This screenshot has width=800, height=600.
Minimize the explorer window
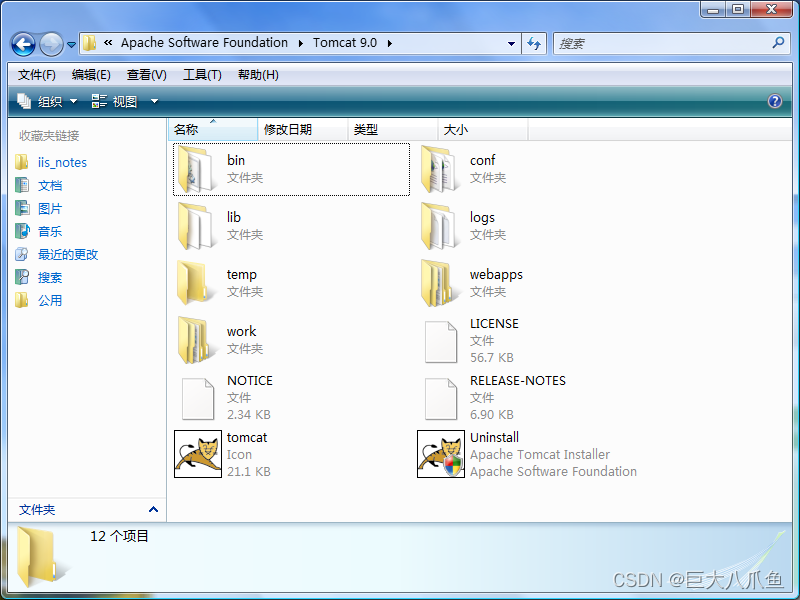point(713,9)
